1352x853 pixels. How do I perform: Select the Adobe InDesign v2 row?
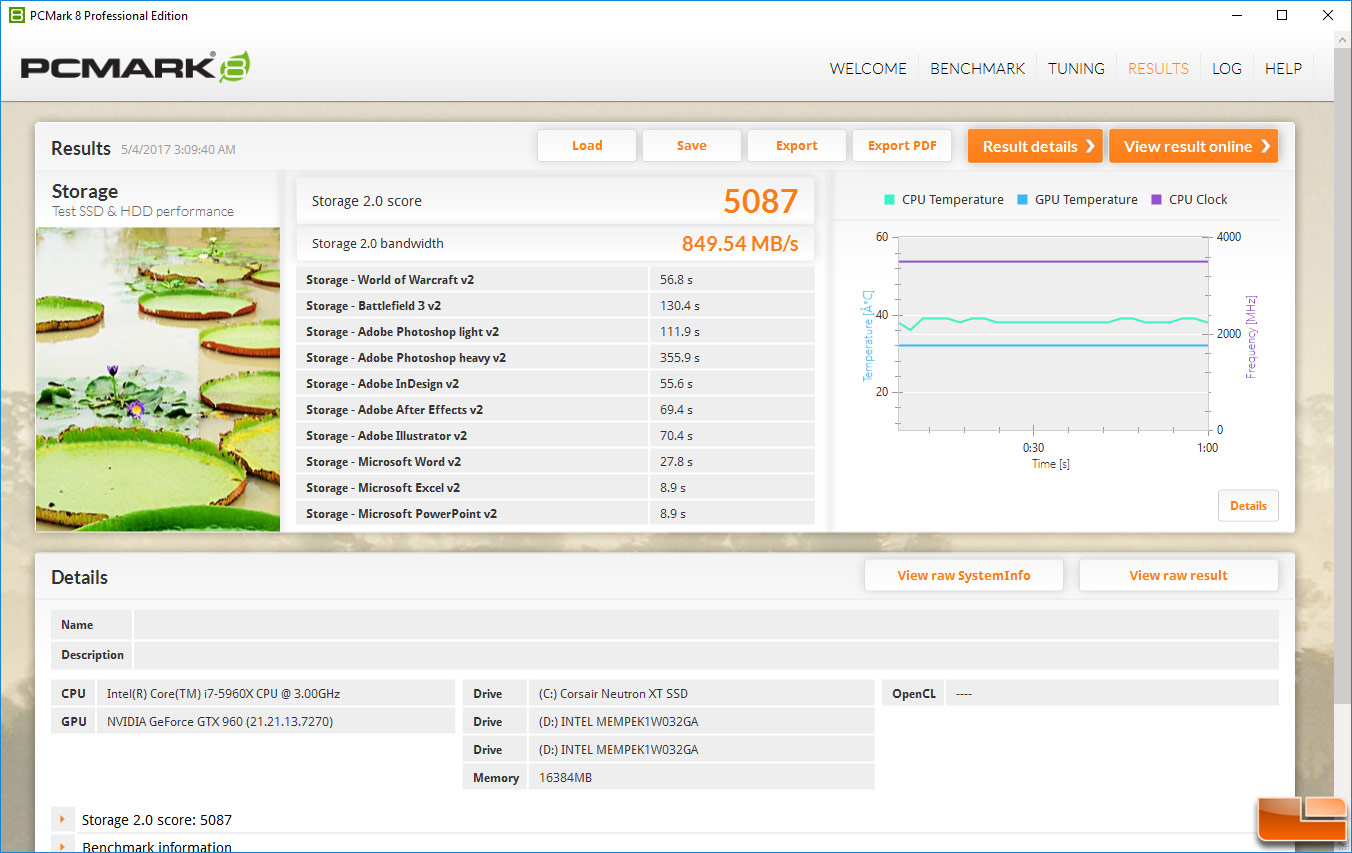555,384
